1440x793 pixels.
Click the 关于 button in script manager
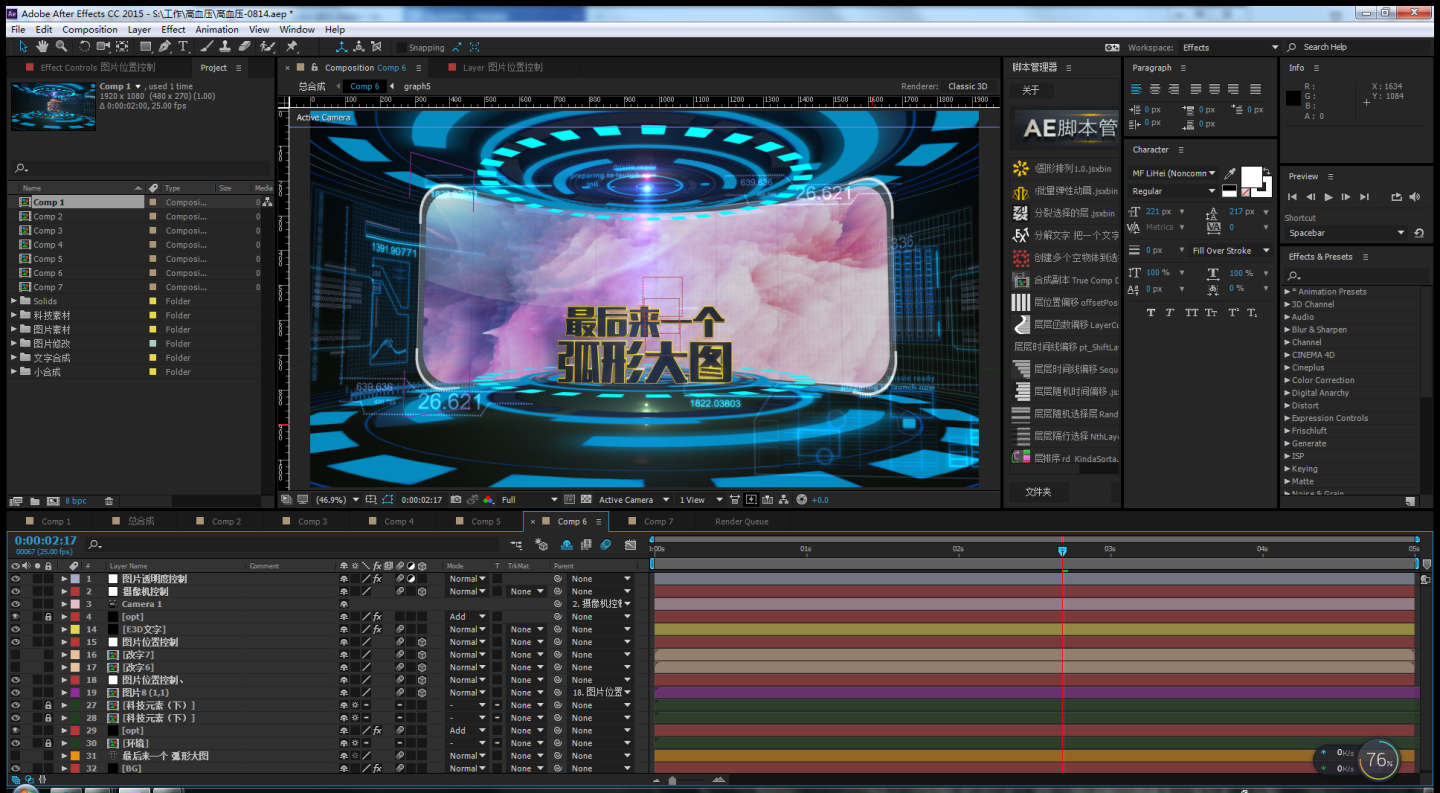point(1031,90)
